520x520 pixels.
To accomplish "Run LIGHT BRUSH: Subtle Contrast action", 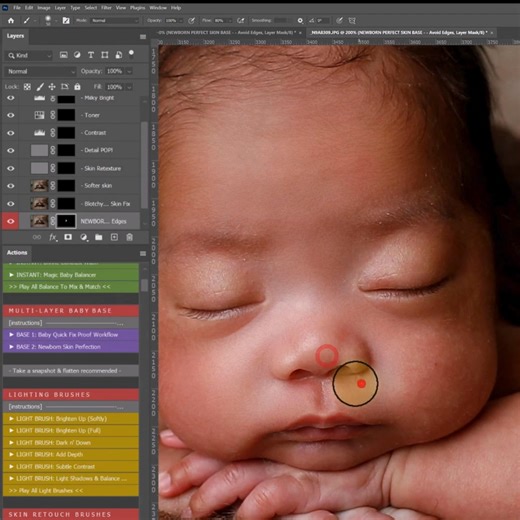I will (x=71, y=467).
